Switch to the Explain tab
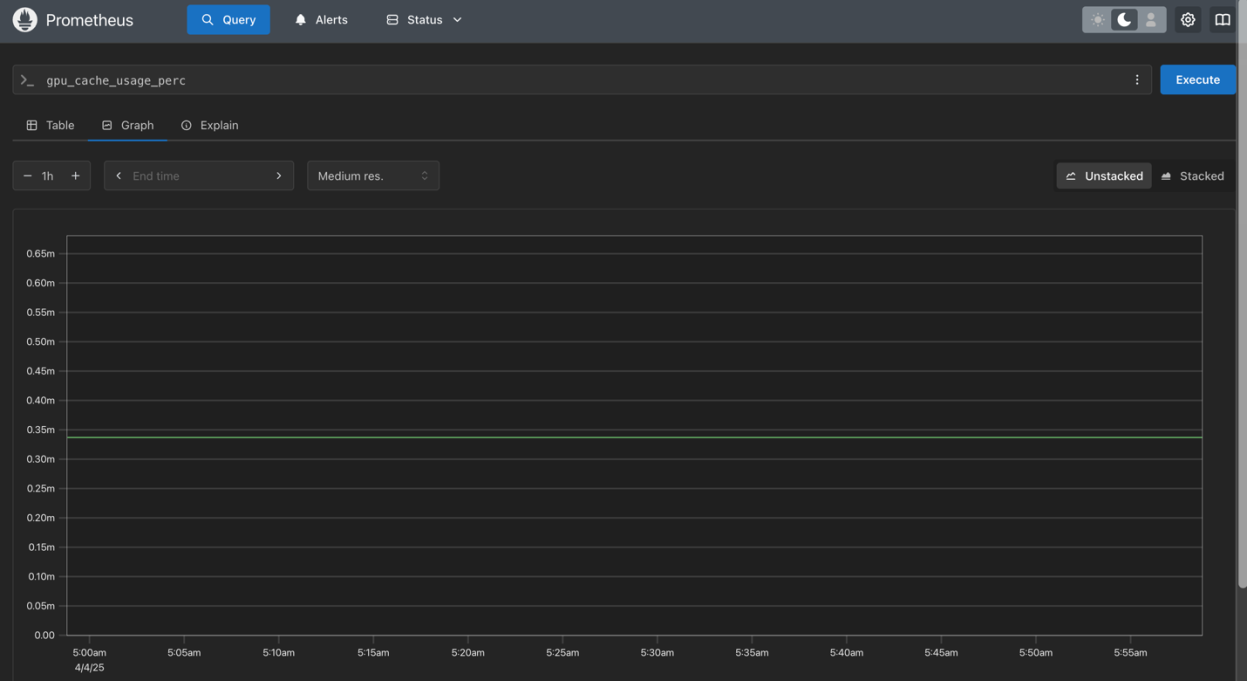The height and width of the screenshot is (681, 1247). 210,125
